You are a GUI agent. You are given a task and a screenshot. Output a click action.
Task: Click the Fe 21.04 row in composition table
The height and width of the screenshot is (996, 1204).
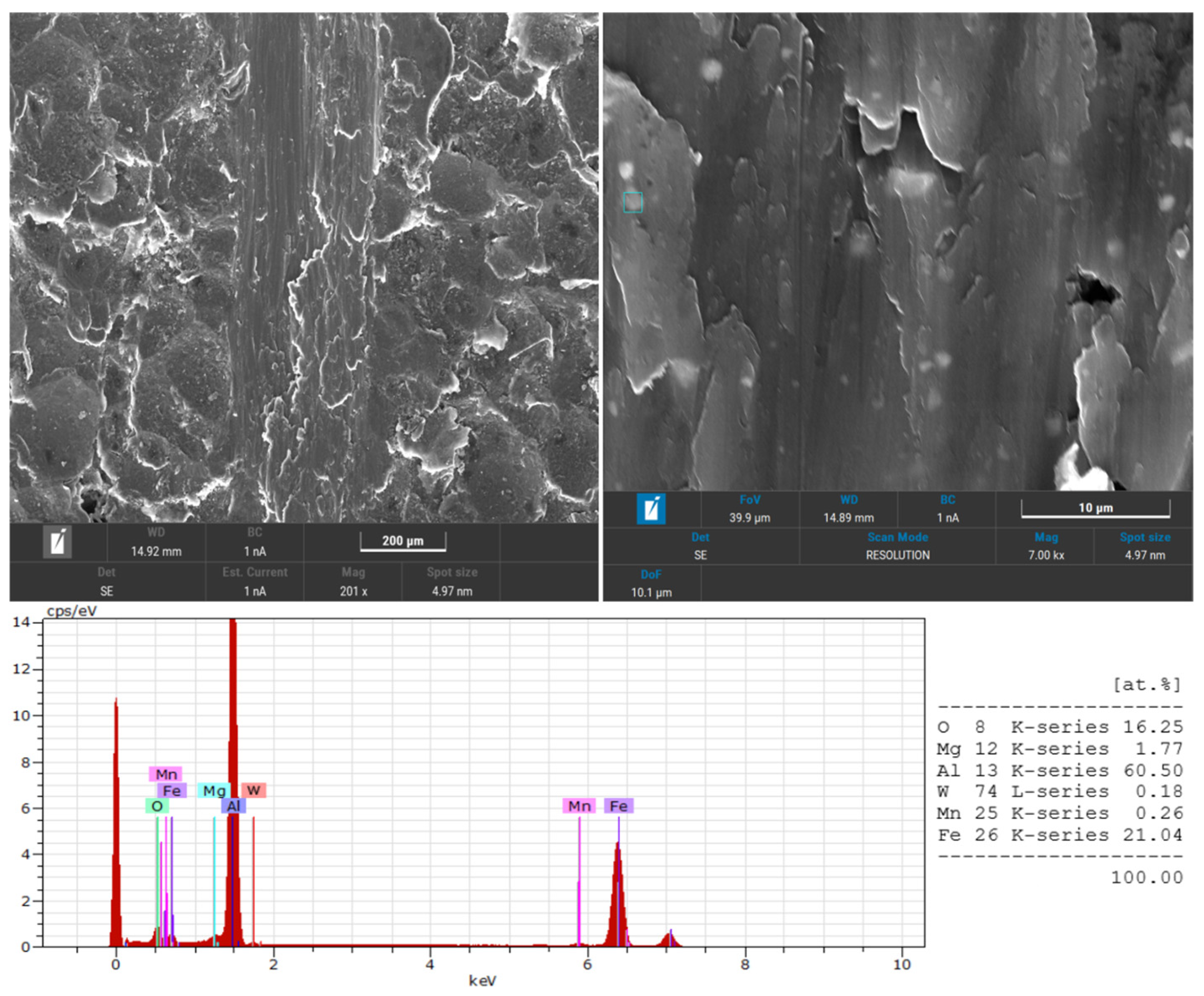[1060, 835]
